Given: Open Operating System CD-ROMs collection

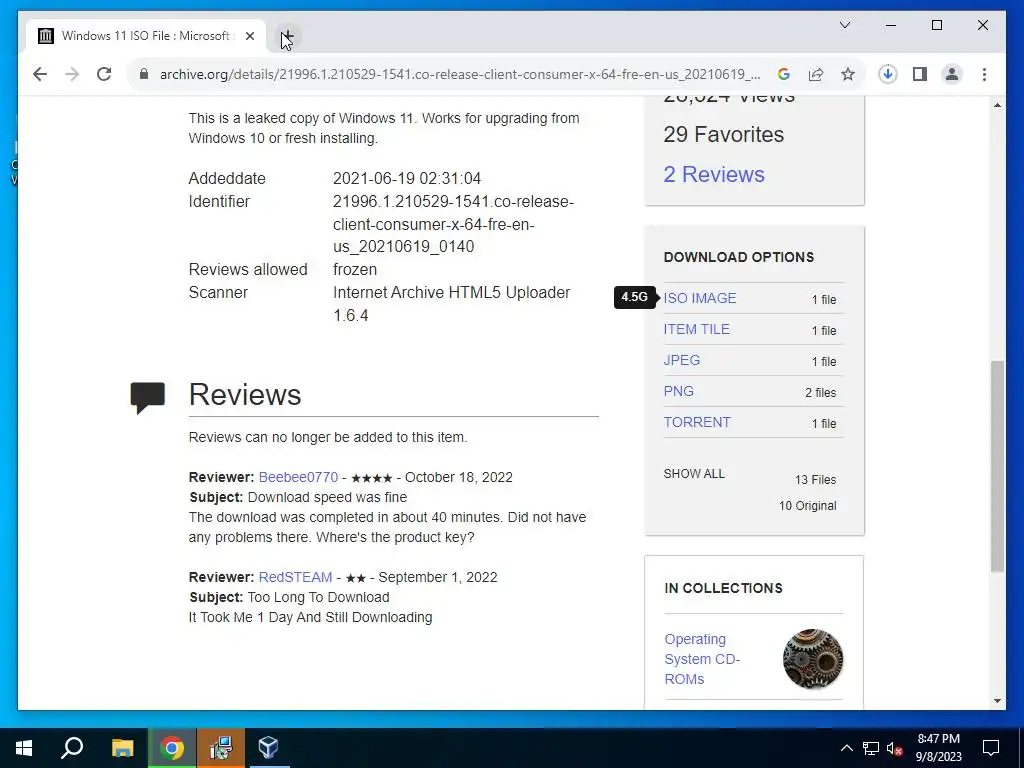Looking at the screenshot, I should [x=702, y=659].
